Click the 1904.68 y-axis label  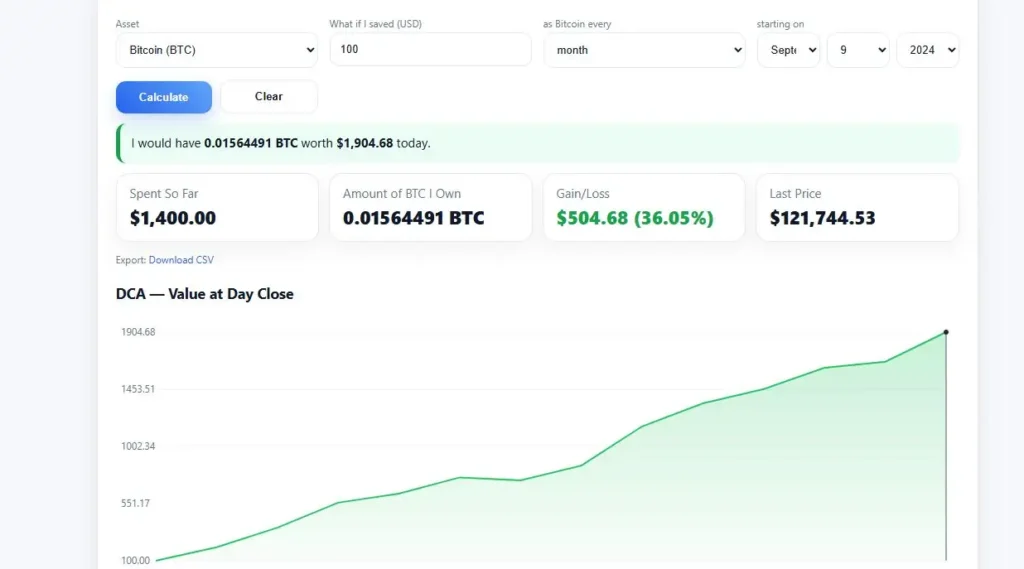click(138, 332)
